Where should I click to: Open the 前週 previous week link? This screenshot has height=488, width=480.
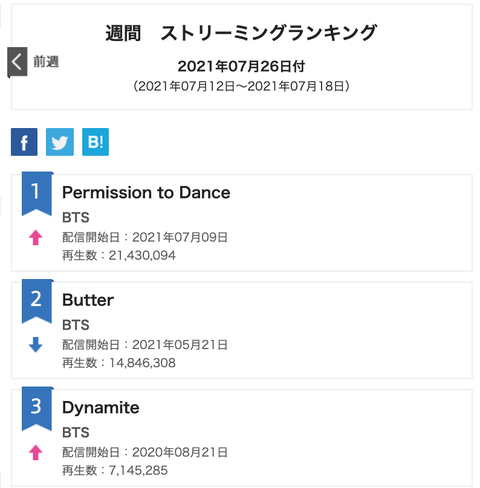coord(46,62)
